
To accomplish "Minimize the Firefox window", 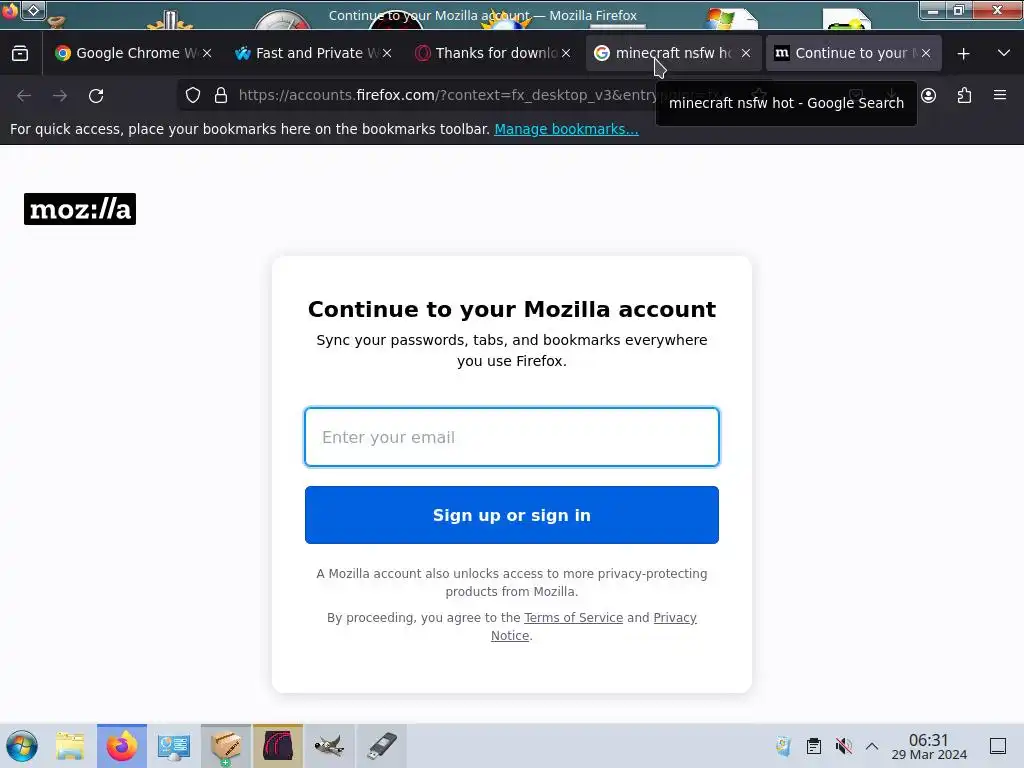I will click(933, 10).
